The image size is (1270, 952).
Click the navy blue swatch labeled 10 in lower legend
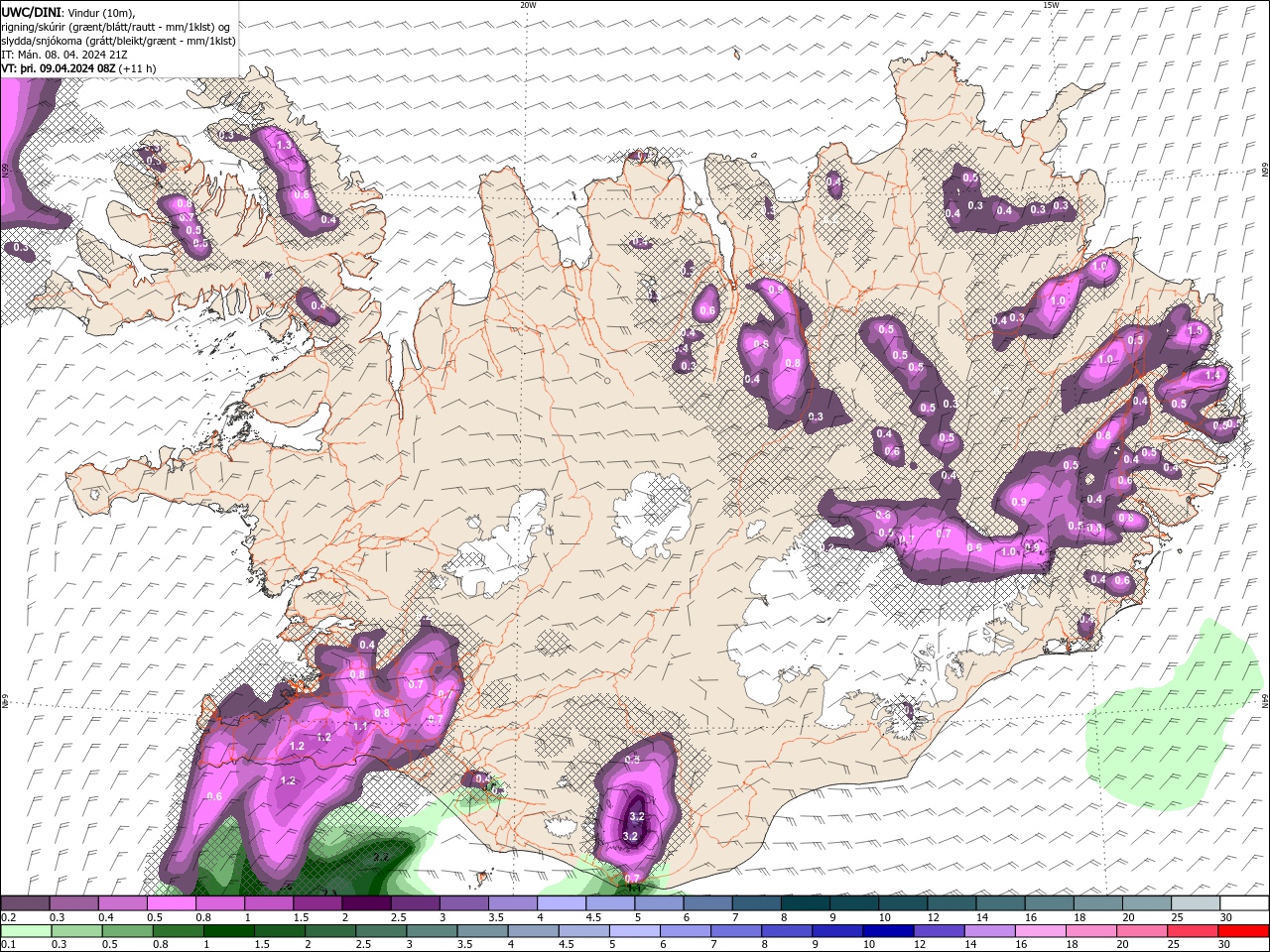[888, 931]
